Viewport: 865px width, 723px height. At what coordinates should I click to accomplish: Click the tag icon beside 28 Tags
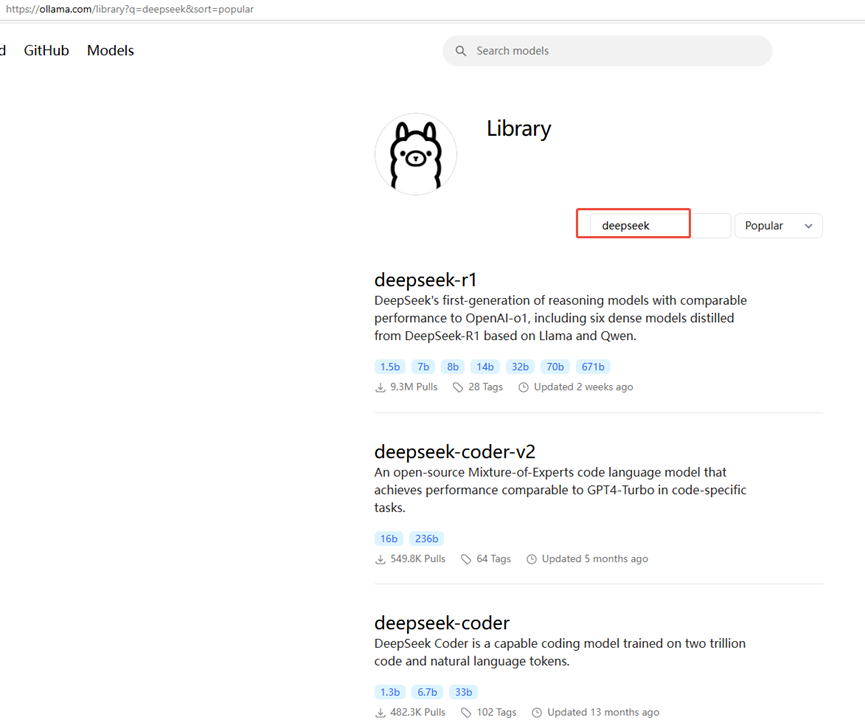(x=458, y=387)
